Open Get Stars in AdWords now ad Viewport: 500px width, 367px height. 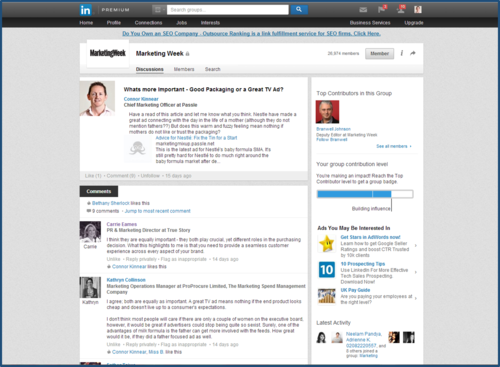coord(370,237)
